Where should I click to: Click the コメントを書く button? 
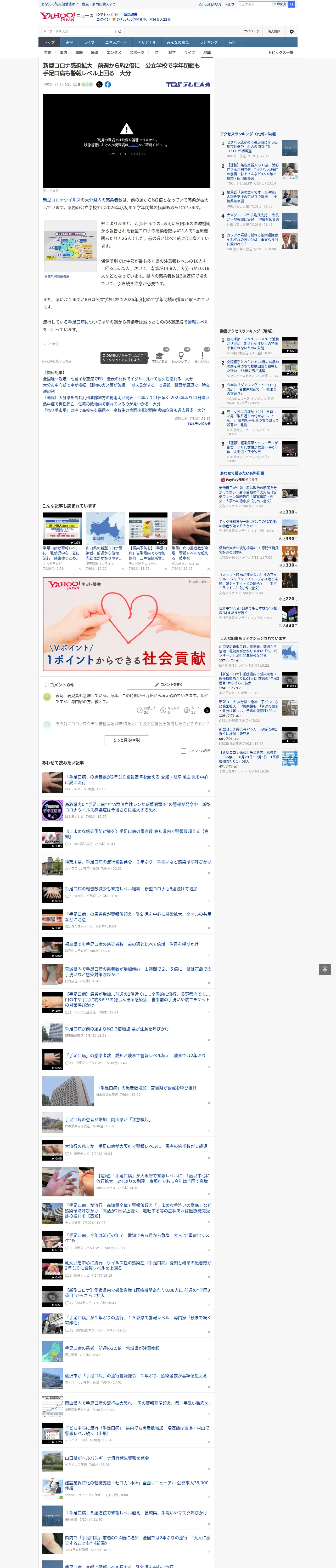pos(168,685)
